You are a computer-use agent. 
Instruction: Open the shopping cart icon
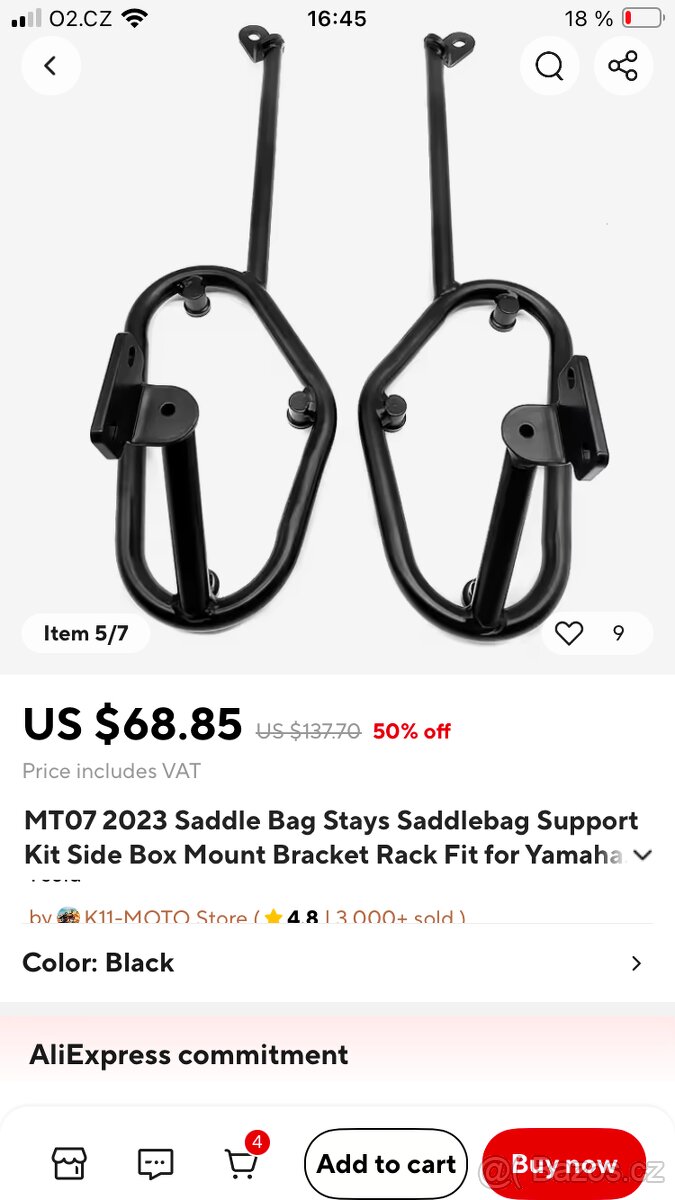pyautogui.click(x=240, y=1165)
